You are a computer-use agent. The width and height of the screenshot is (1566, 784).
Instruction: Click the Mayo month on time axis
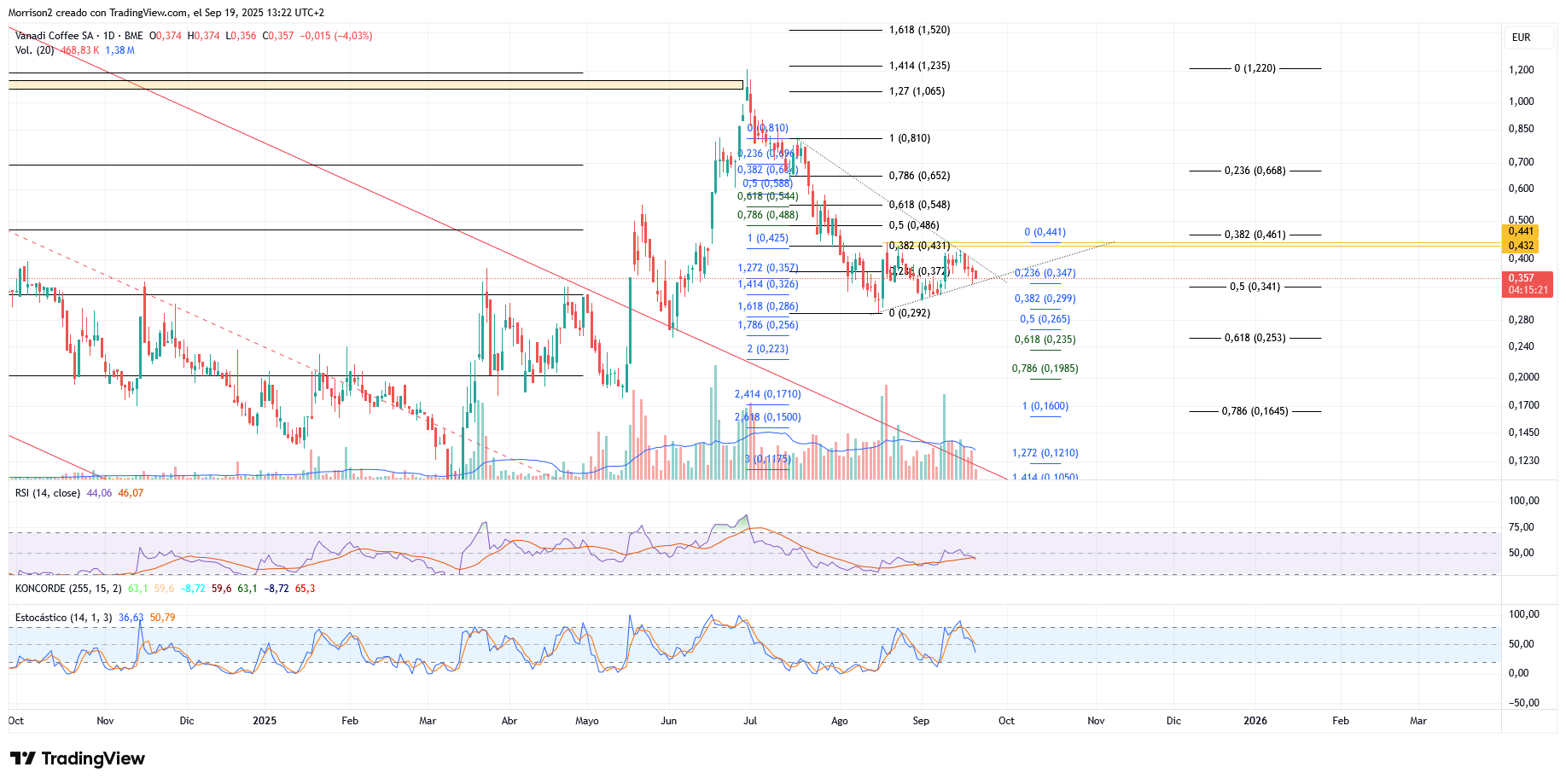pyautogui.click(x=587, y=721)
